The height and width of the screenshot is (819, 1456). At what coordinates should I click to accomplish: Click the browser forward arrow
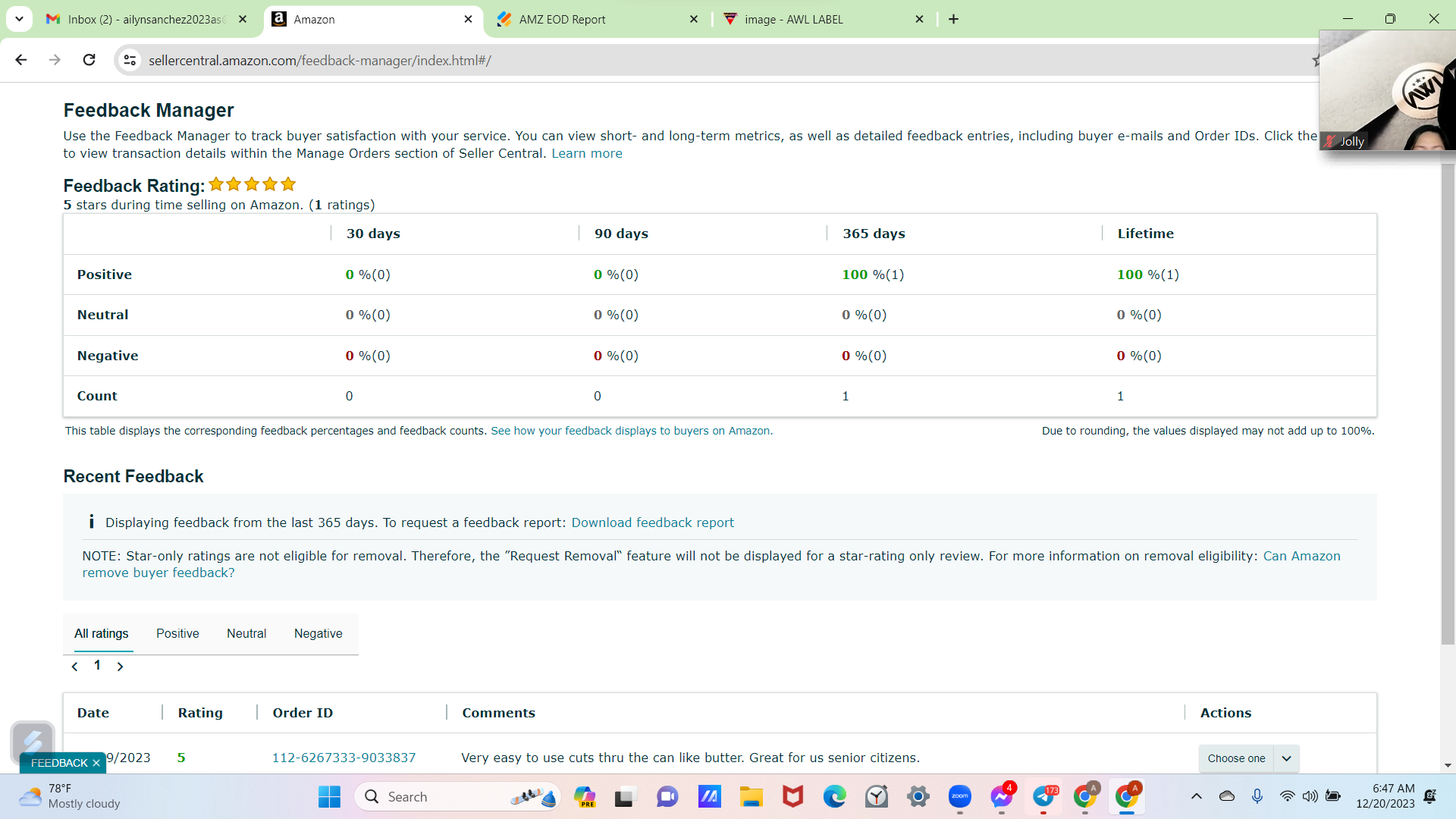(55, 60)
